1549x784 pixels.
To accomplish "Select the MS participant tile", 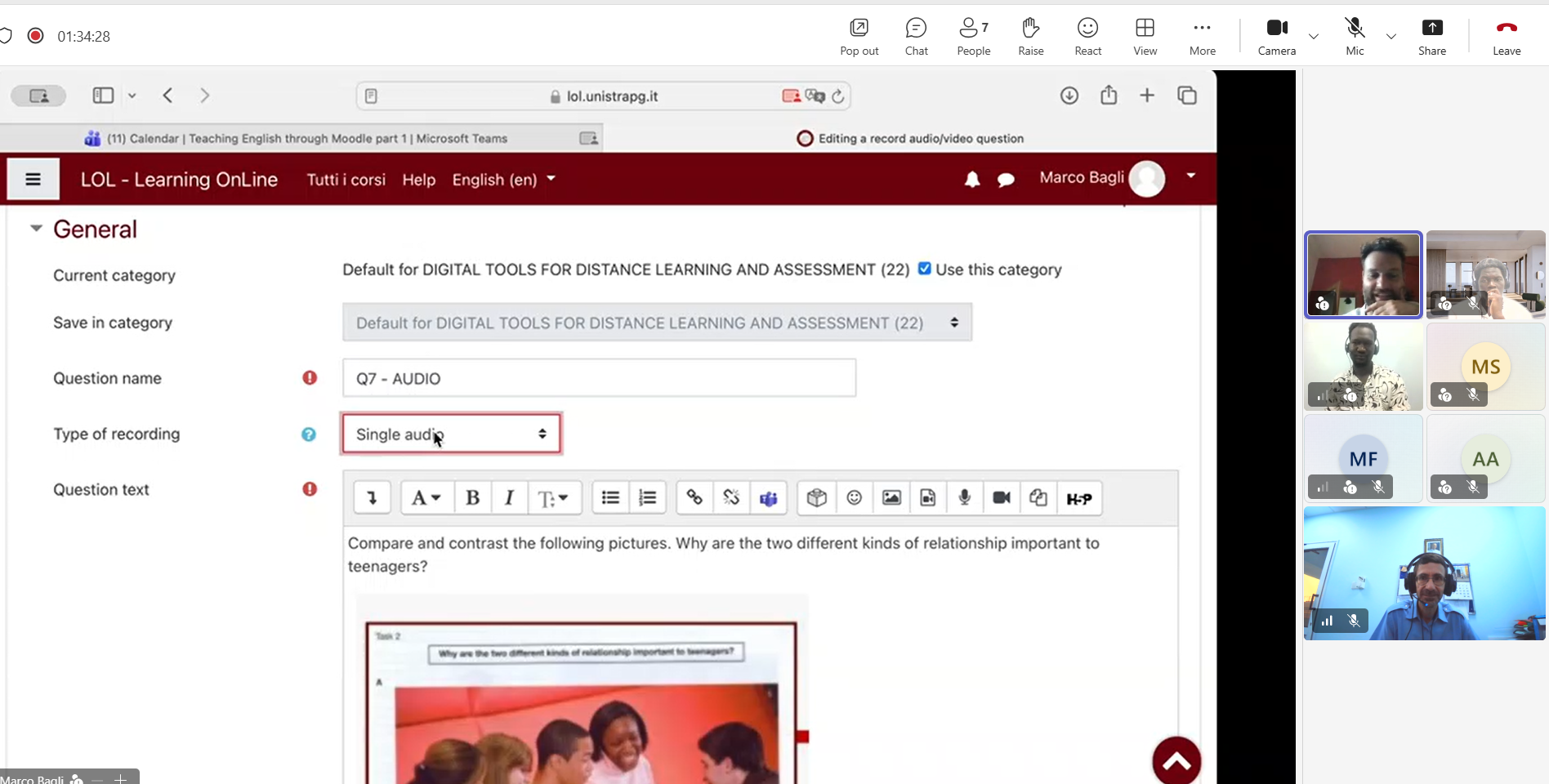I will tap(1485, 367).
